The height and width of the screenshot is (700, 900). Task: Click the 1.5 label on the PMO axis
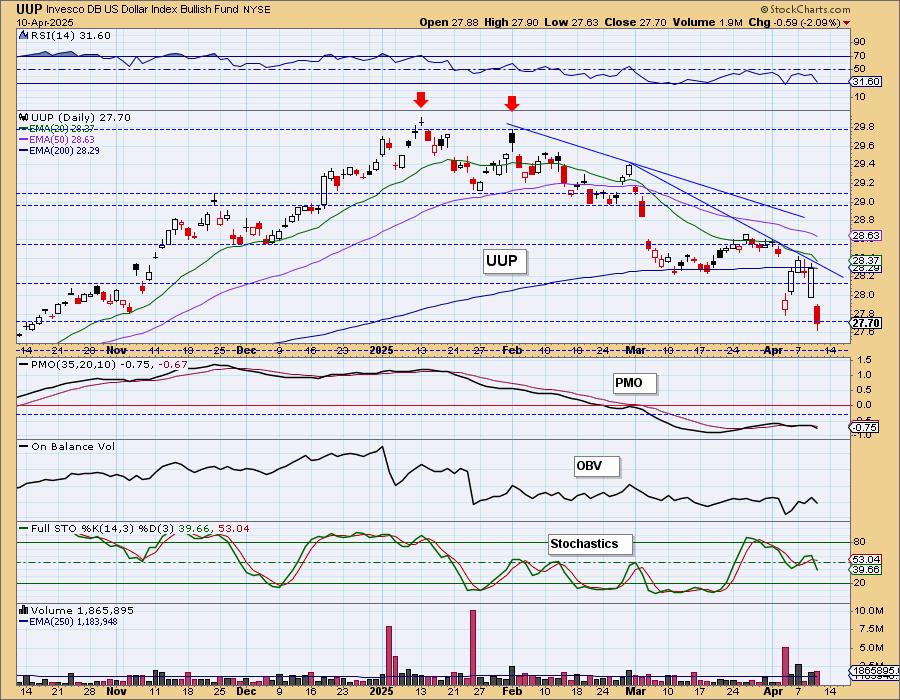click(864, 360)
